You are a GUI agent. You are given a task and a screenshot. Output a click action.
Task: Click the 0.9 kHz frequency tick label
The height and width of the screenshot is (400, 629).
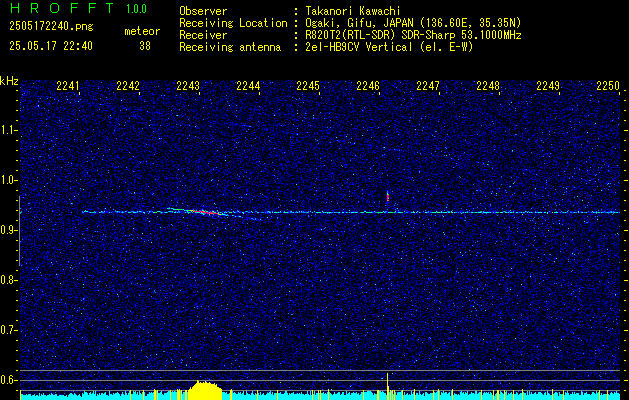pyautogui.click(x=8, y=230)
